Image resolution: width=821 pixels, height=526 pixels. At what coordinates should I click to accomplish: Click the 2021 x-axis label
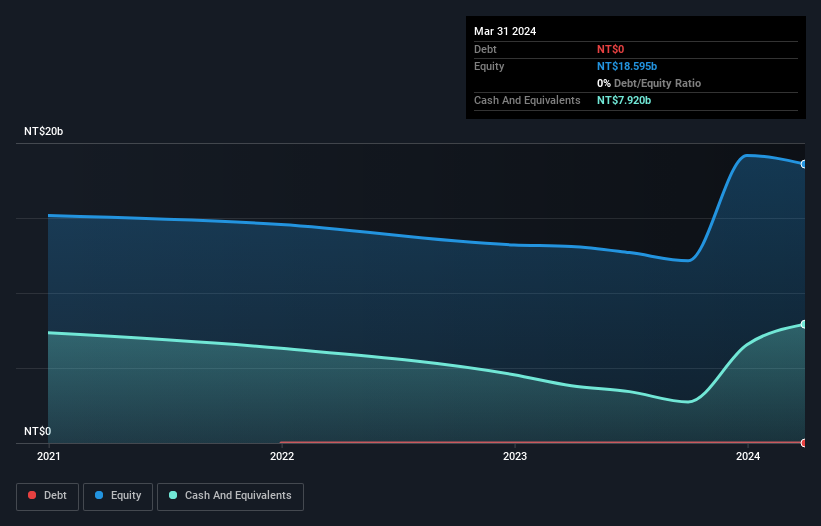point(49,456)
